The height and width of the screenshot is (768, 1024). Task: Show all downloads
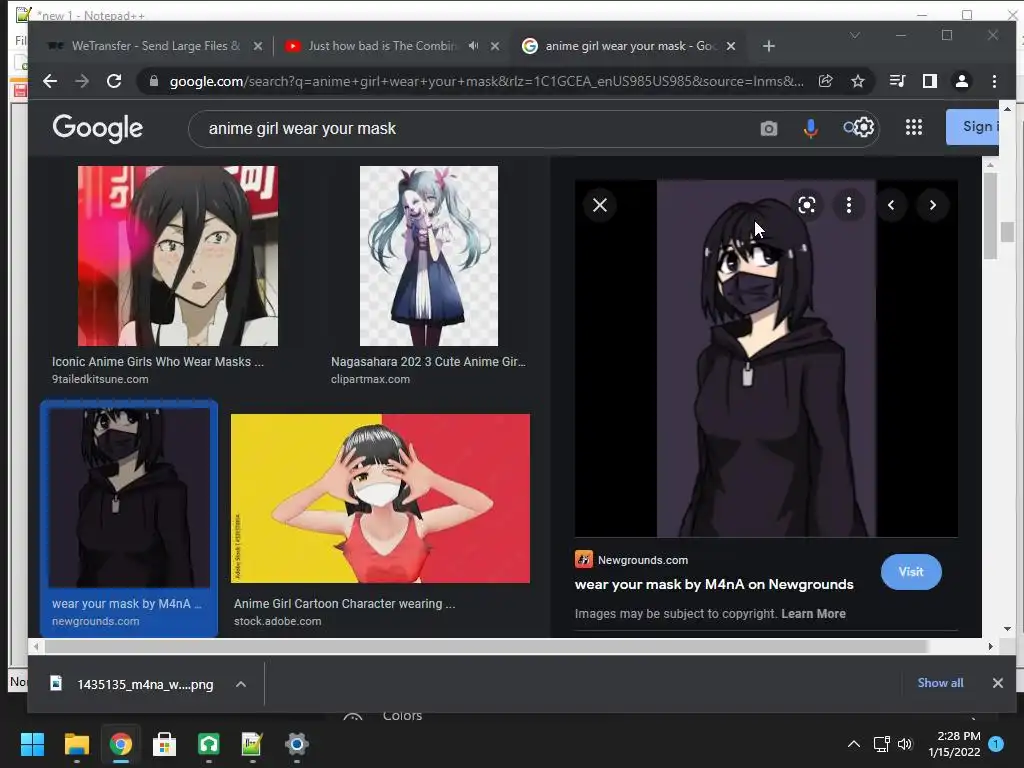tap(940, 682)
